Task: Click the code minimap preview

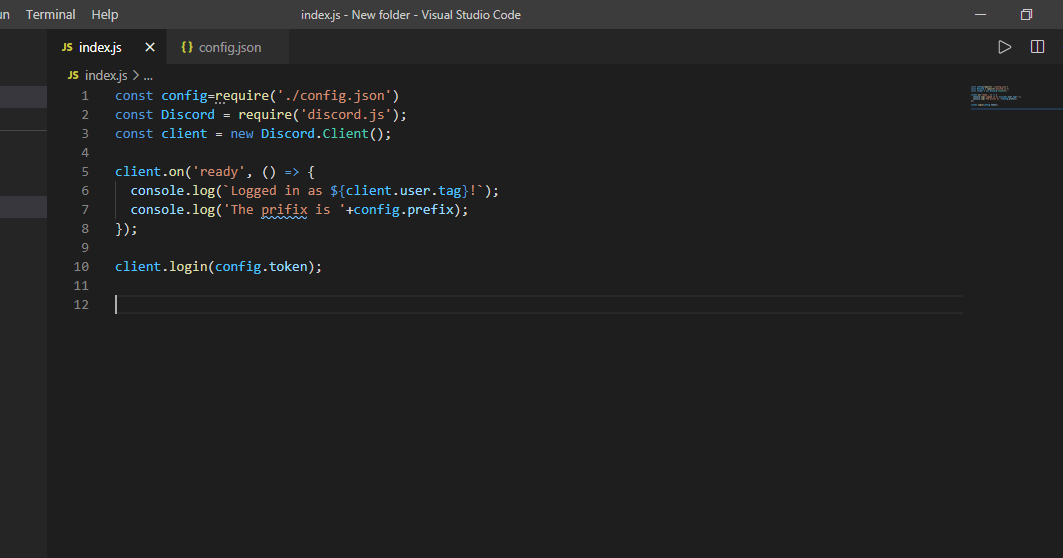Action: point(995,96)
